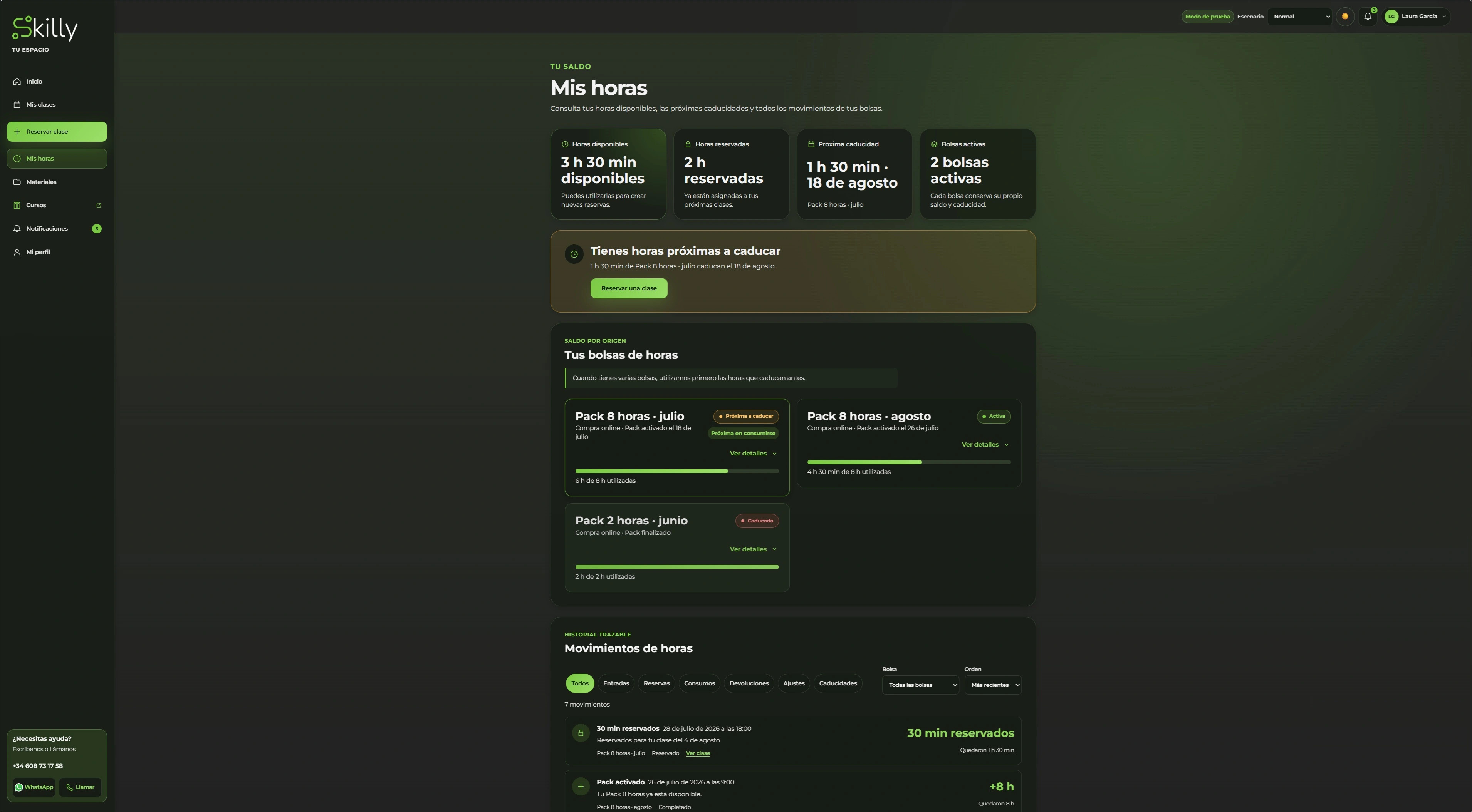Click the lock icon in Horas reservadas card
This screenshot has width=1472, height=812.
pyautogui.click(x=688, y=144)
